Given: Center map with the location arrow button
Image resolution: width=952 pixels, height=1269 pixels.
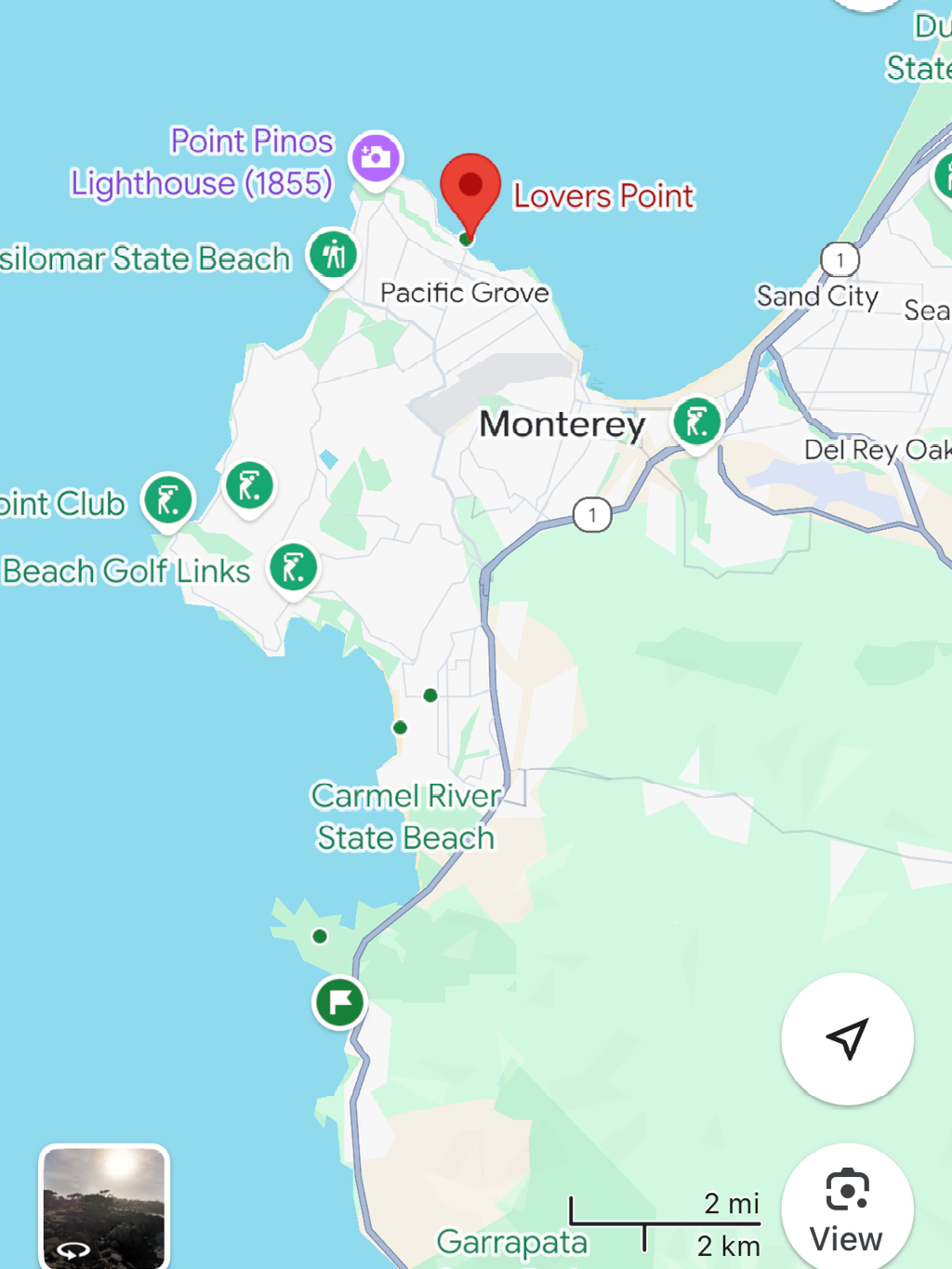Looking at the screenshot, I should (x=848, y=1038).
